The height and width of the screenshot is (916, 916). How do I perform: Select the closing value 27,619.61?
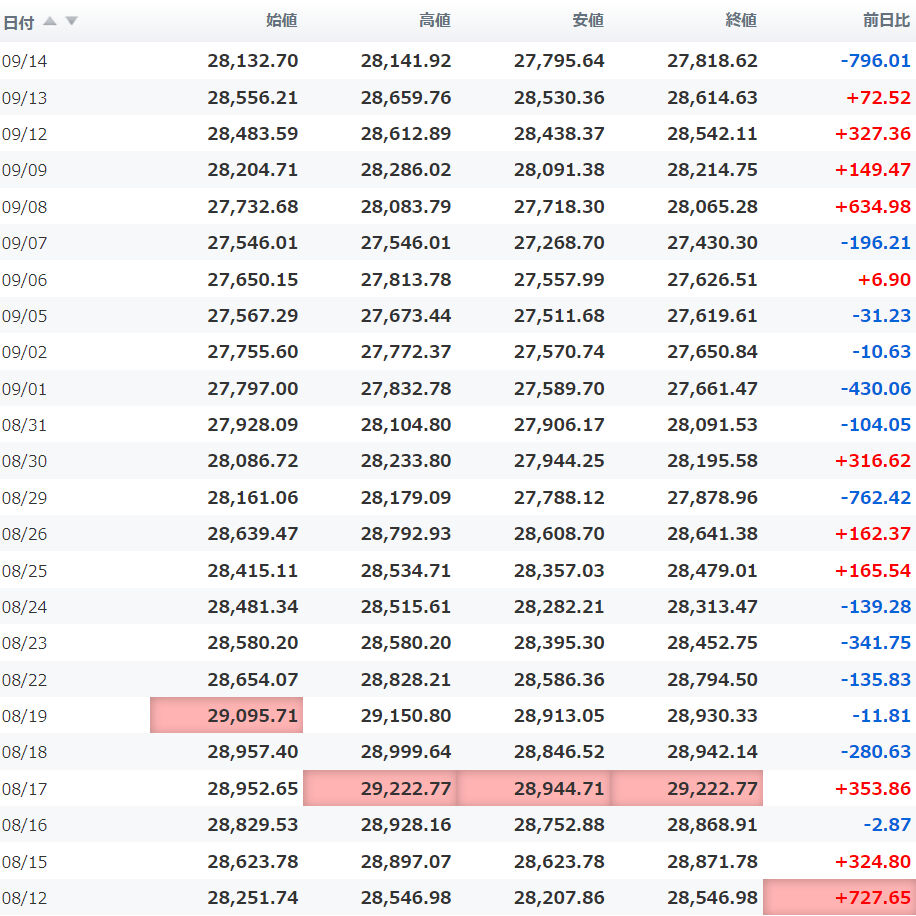712,316
